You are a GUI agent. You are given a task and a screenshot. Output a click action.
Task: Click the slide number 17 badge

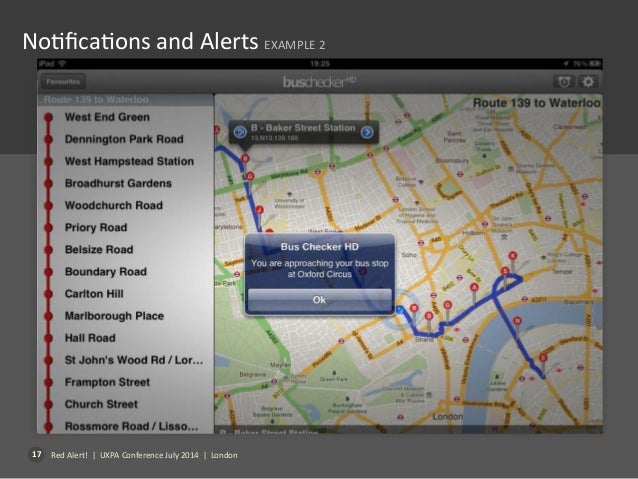[x=37, y=455]
